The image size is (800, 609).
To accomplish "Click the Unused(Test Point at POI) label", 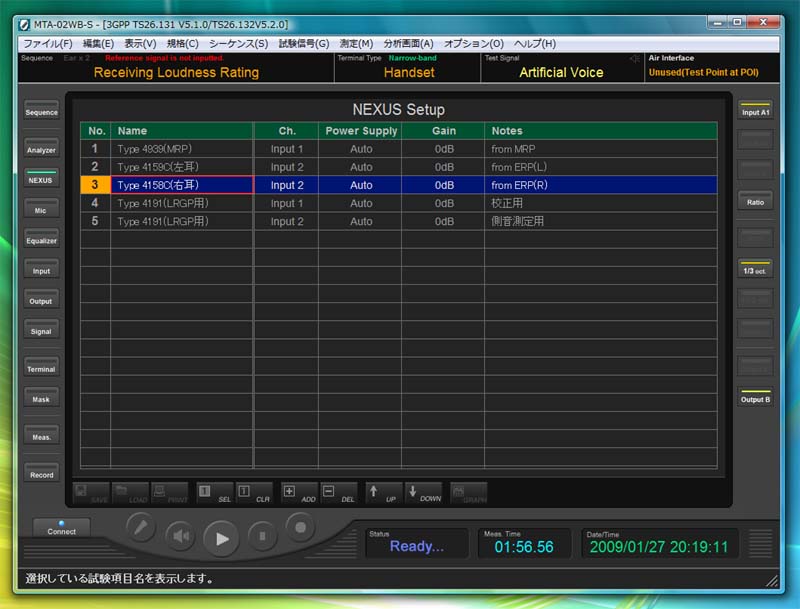I will click(703, 72).
